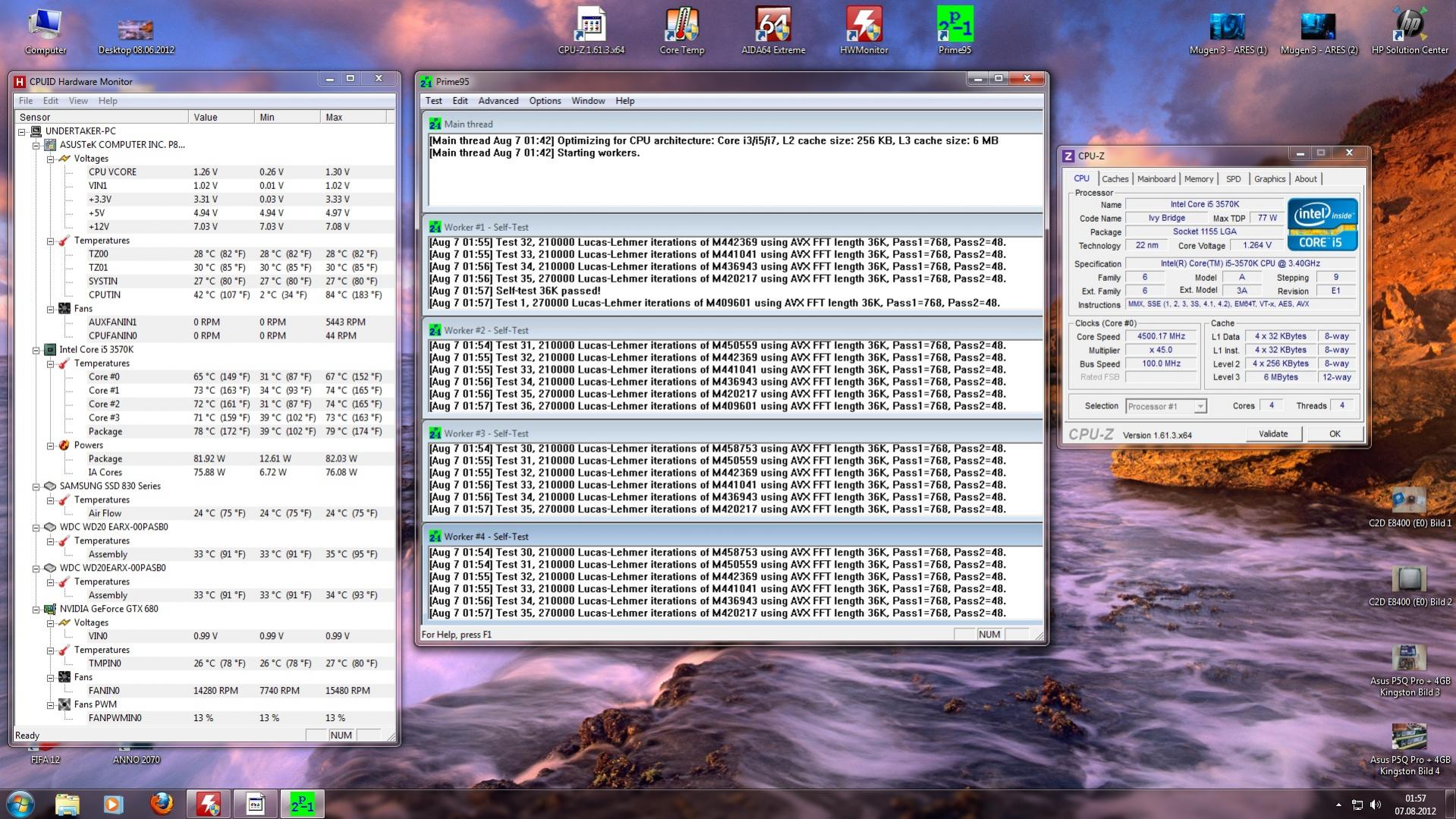
Task: Launch the CPU-Z 1.61.3.x64 desktop shortcut
Action: (x=591, y=30)
